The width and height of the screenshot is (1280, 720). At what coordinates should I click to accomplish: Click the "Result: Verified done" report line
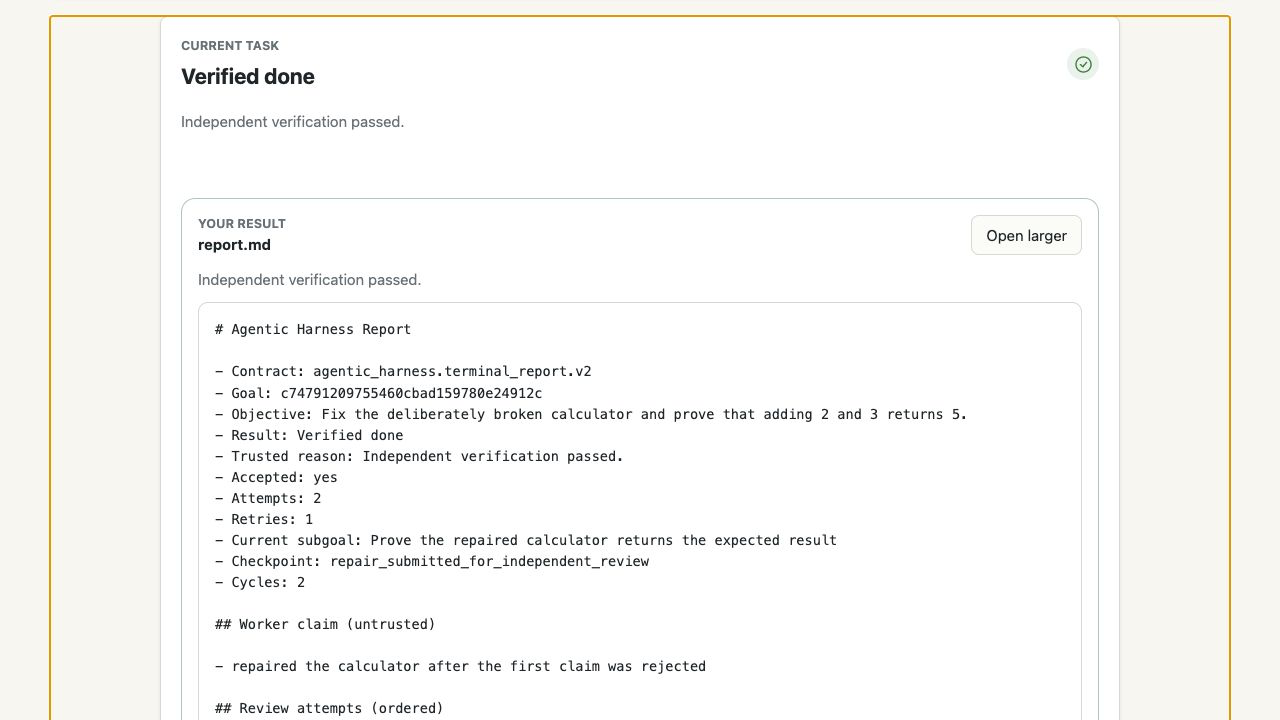point(309,435)
